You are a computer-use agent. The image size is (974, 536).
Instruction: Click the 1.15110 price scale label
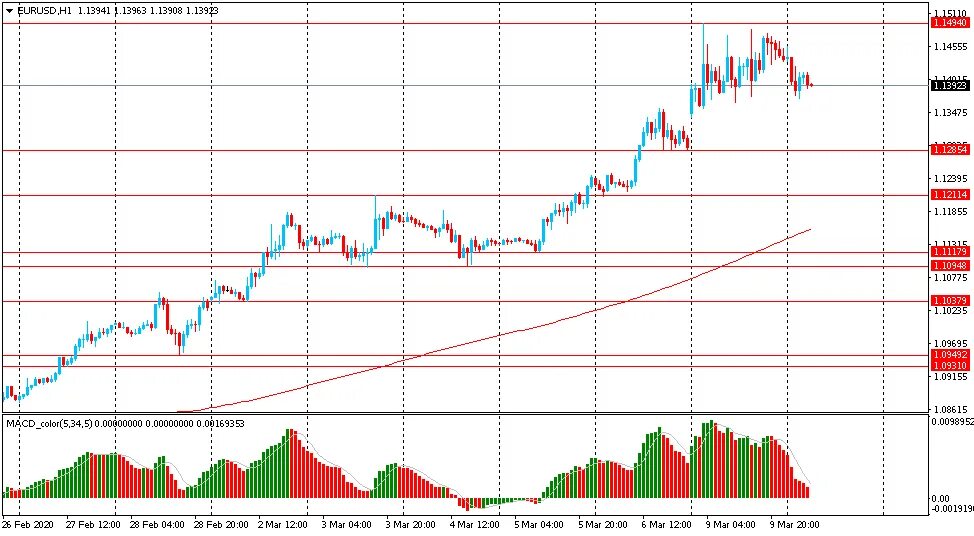(x=950, y=13)
